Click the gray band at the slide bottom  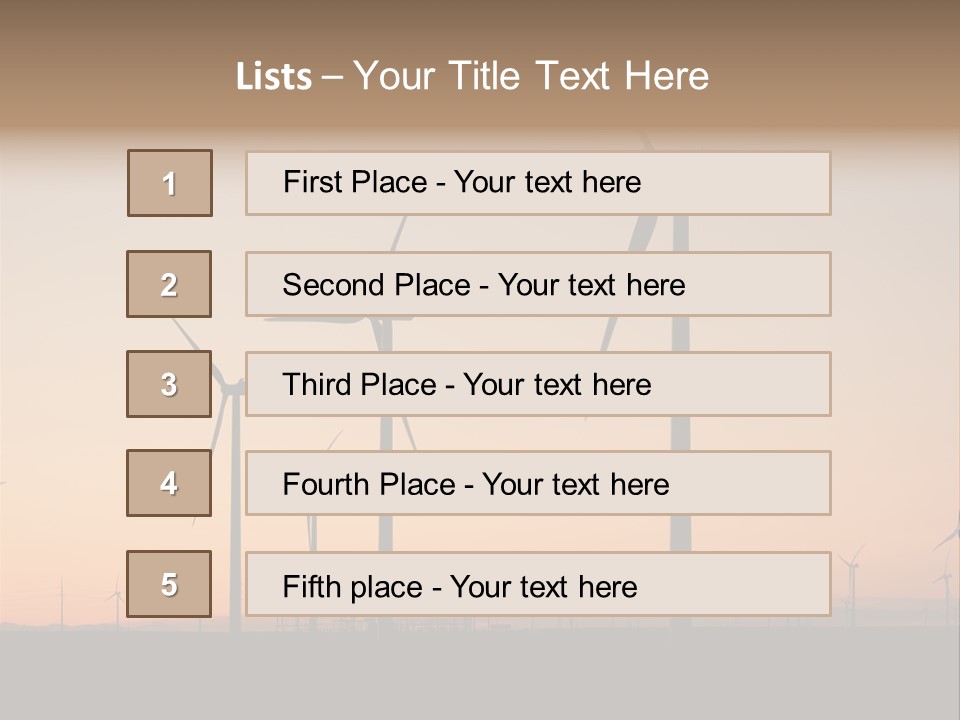click(x=480, y=675)
